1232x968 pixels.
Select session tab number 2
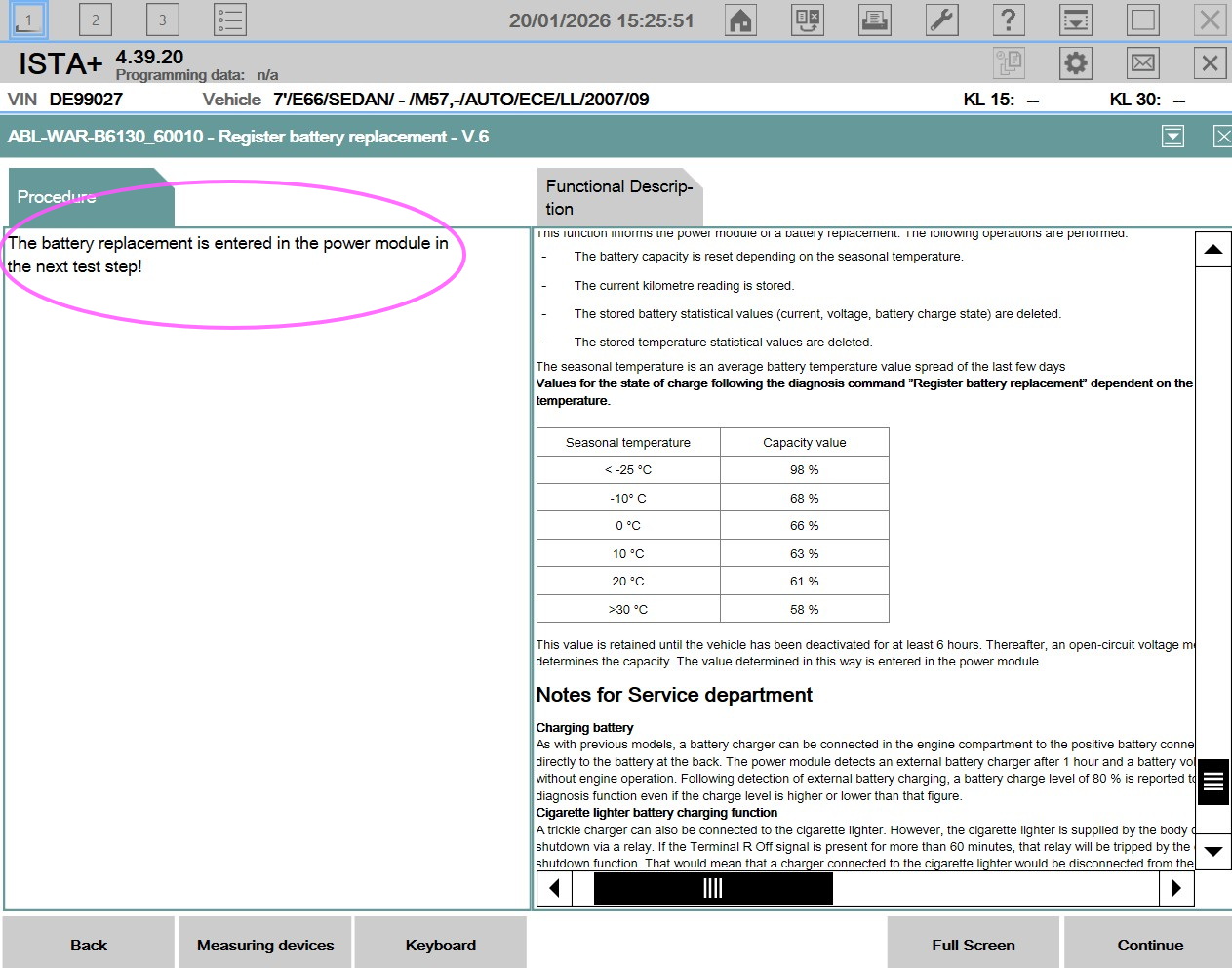tap(96, 20)
